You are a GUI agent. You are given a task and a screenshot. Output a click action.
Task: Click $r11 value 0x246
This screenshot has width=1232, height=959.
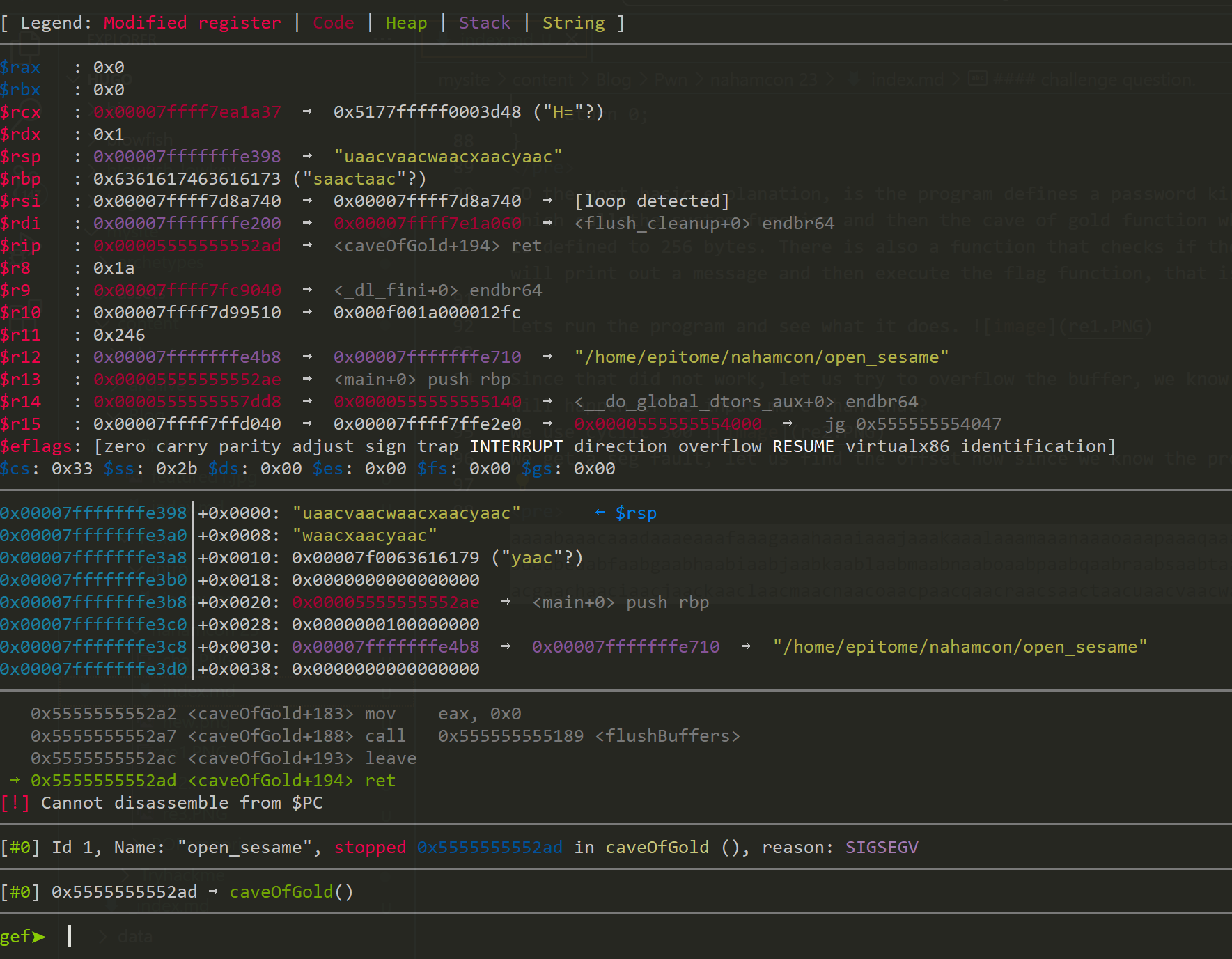click(119, 335)
